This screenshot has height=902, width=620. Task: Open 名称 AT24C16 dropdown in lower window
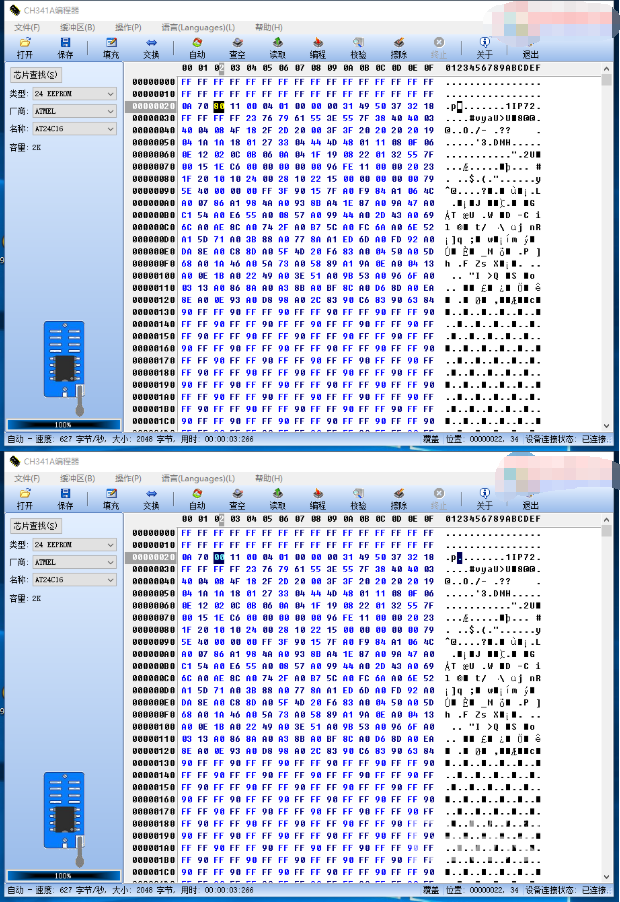click(74, 580)
